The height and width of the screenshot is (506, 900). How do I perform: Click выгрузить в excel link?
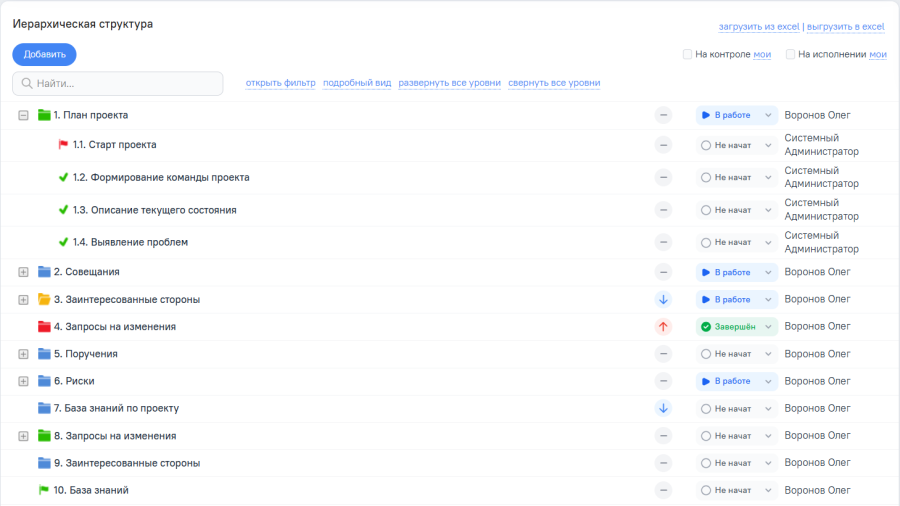[845, 26]
